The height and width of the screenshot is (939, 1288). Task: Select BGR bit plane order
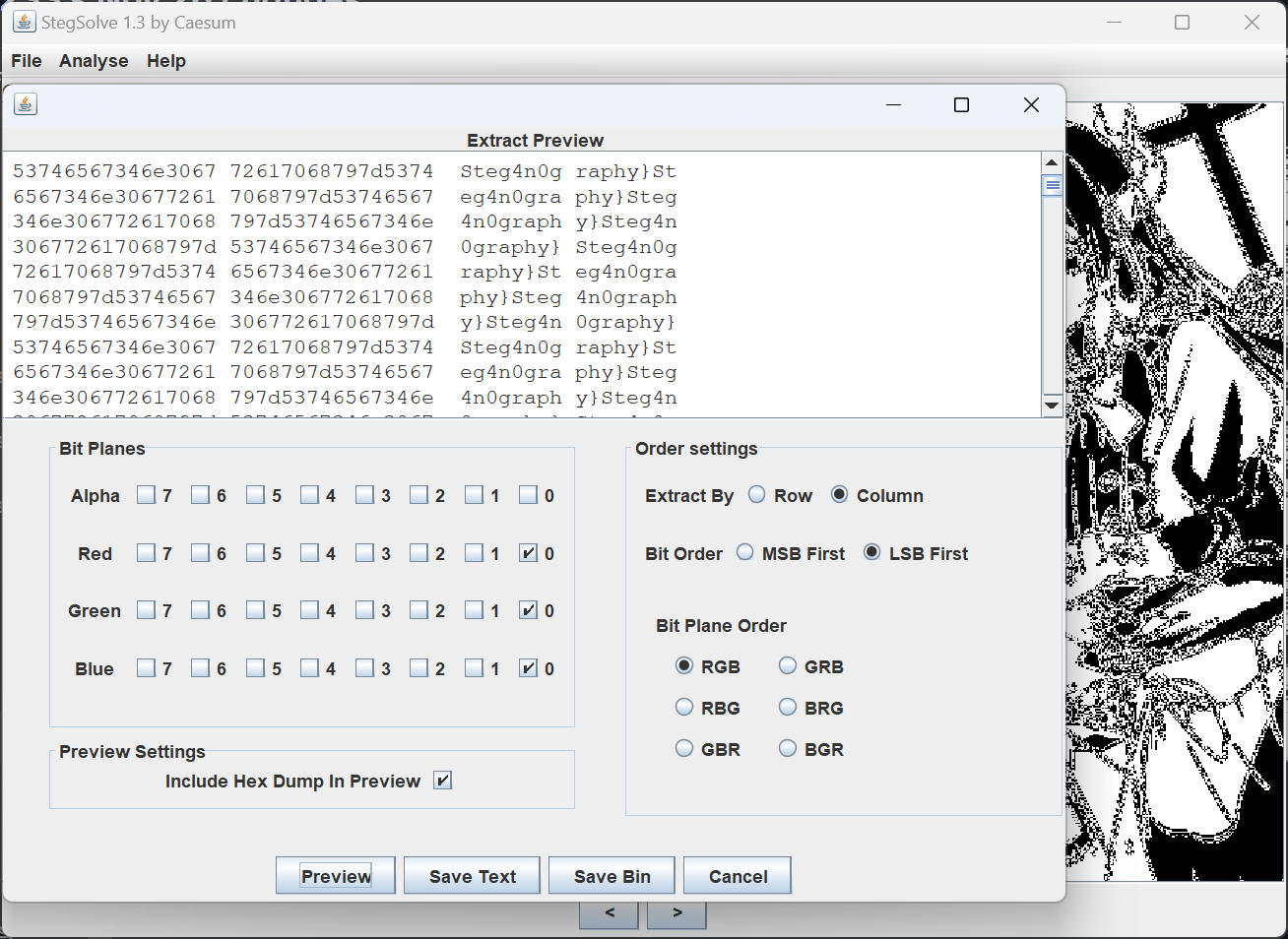(x=788, y=749)
